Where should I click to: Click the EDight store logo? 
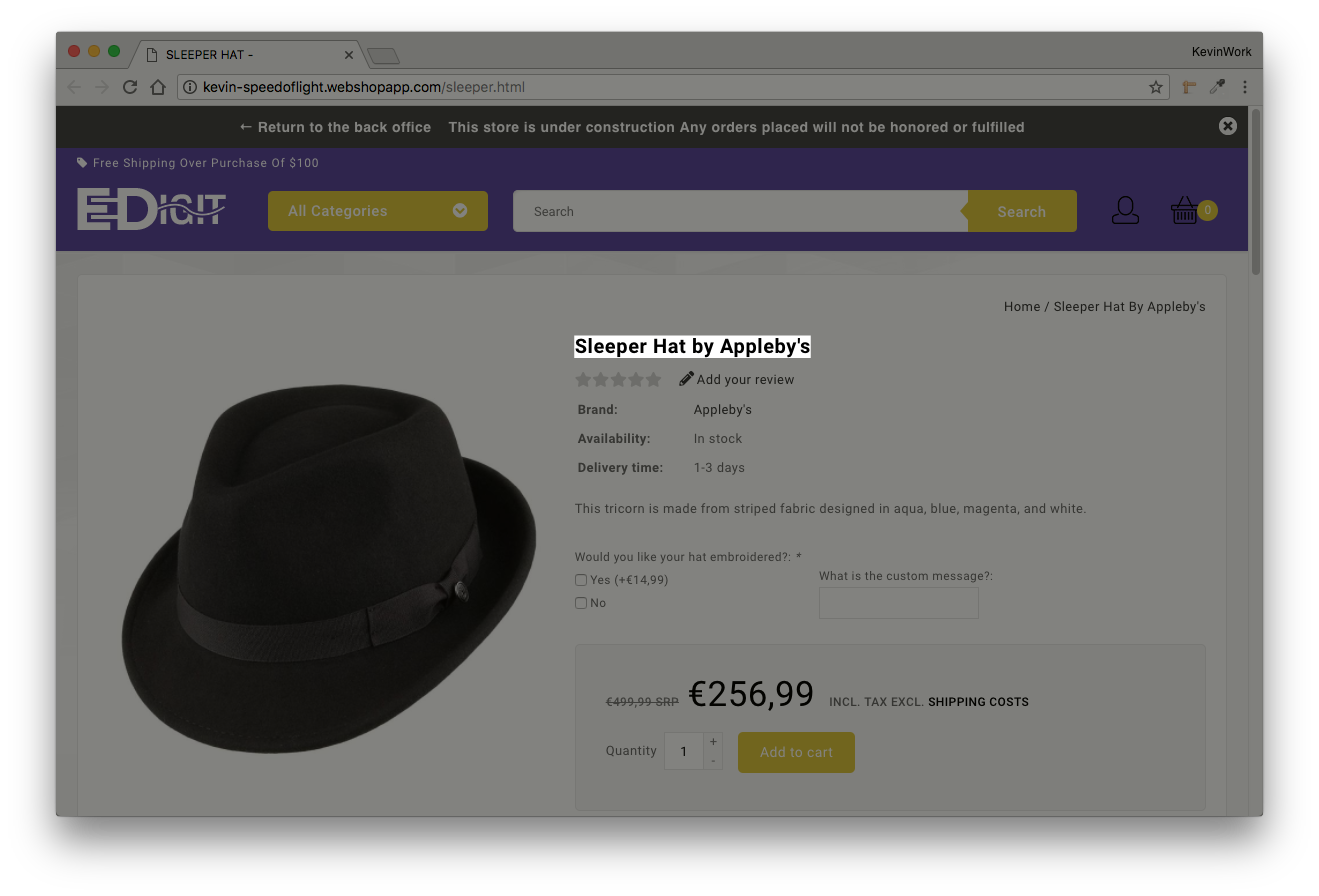[152, 210]
